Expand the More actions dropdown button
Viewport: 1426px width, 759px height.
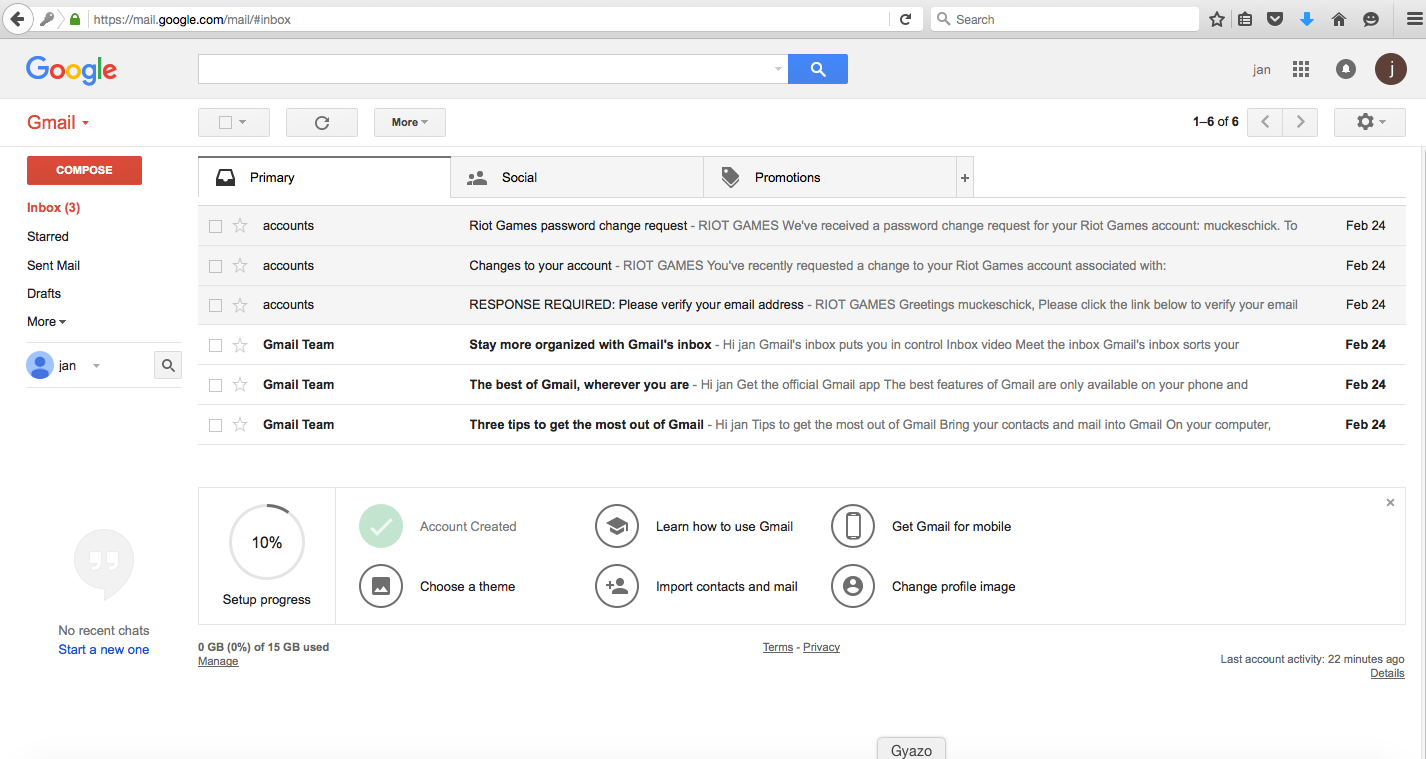(410, 122)
